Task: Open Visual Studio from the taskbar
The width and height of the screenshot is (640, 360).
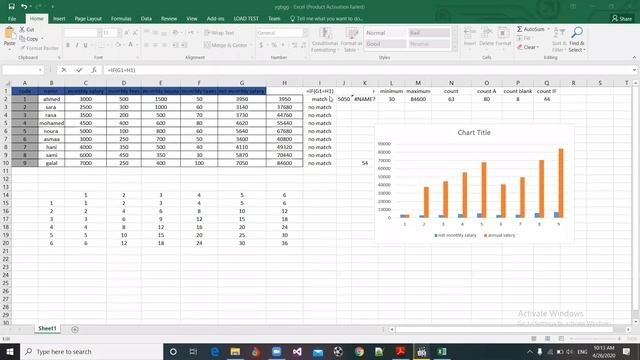Action: click(297, 351)
